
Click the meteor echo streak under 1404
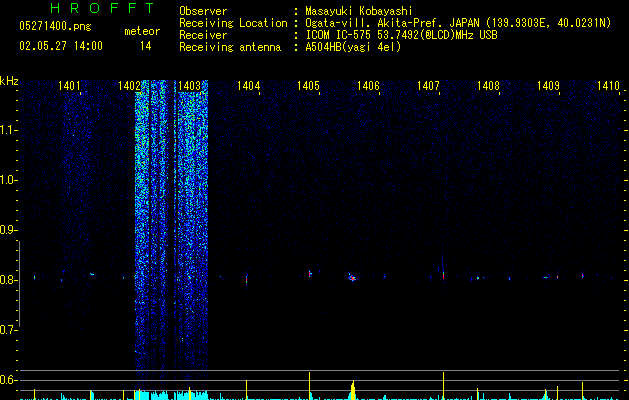(x=246, y=279)
